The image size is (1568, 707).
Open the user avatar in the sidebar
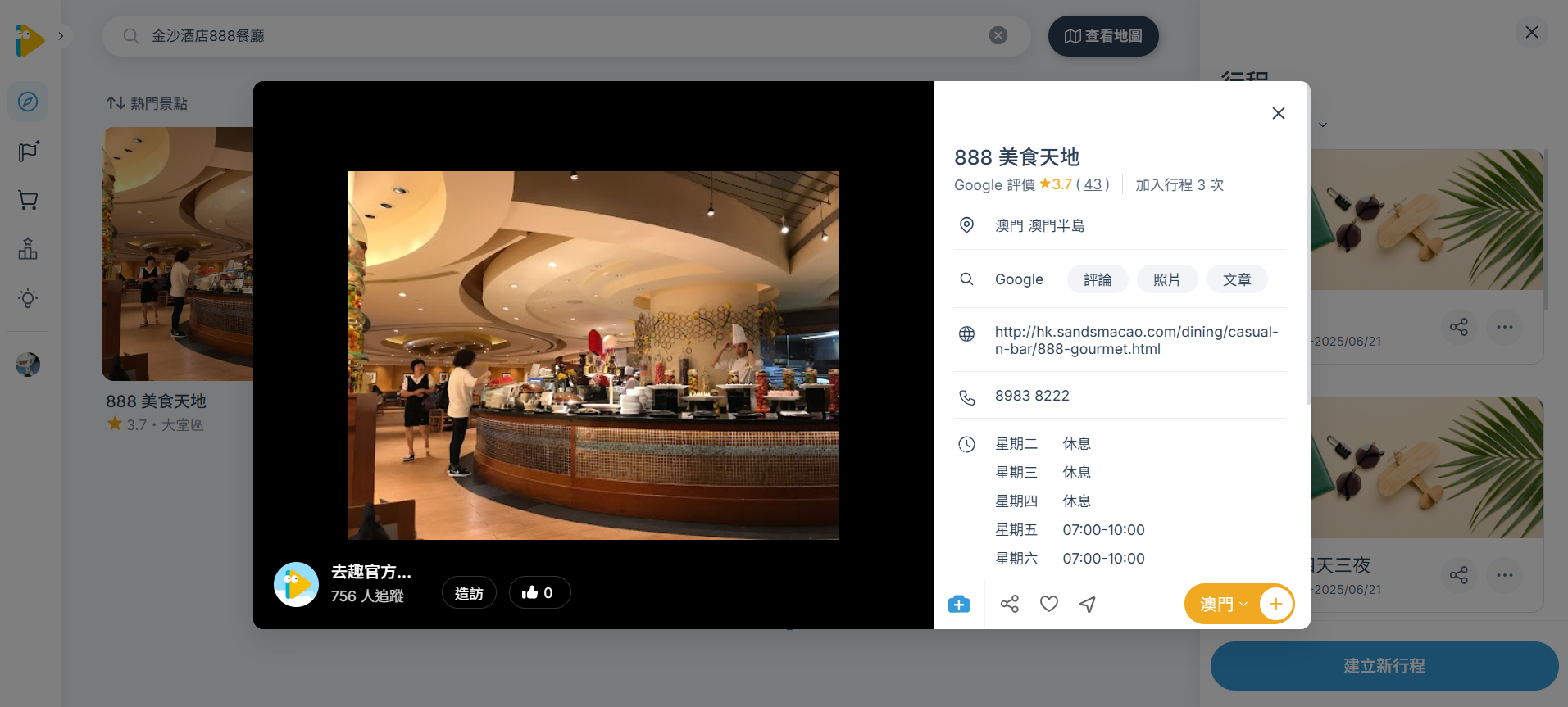pos(28,364)
